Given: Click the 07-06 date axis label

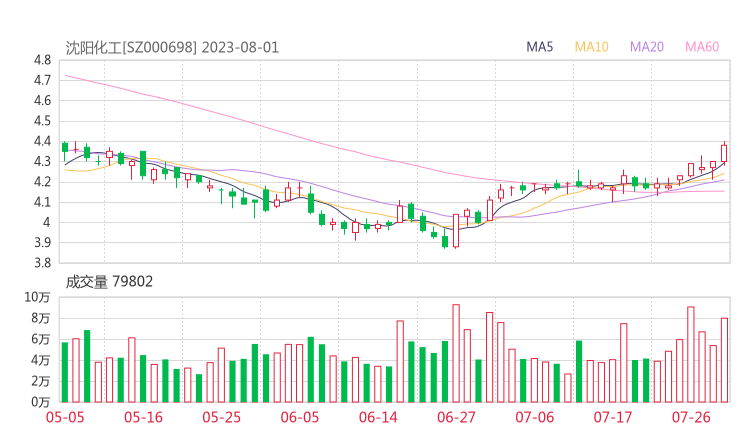Looking at the screenshot, I should click(535, 417).
